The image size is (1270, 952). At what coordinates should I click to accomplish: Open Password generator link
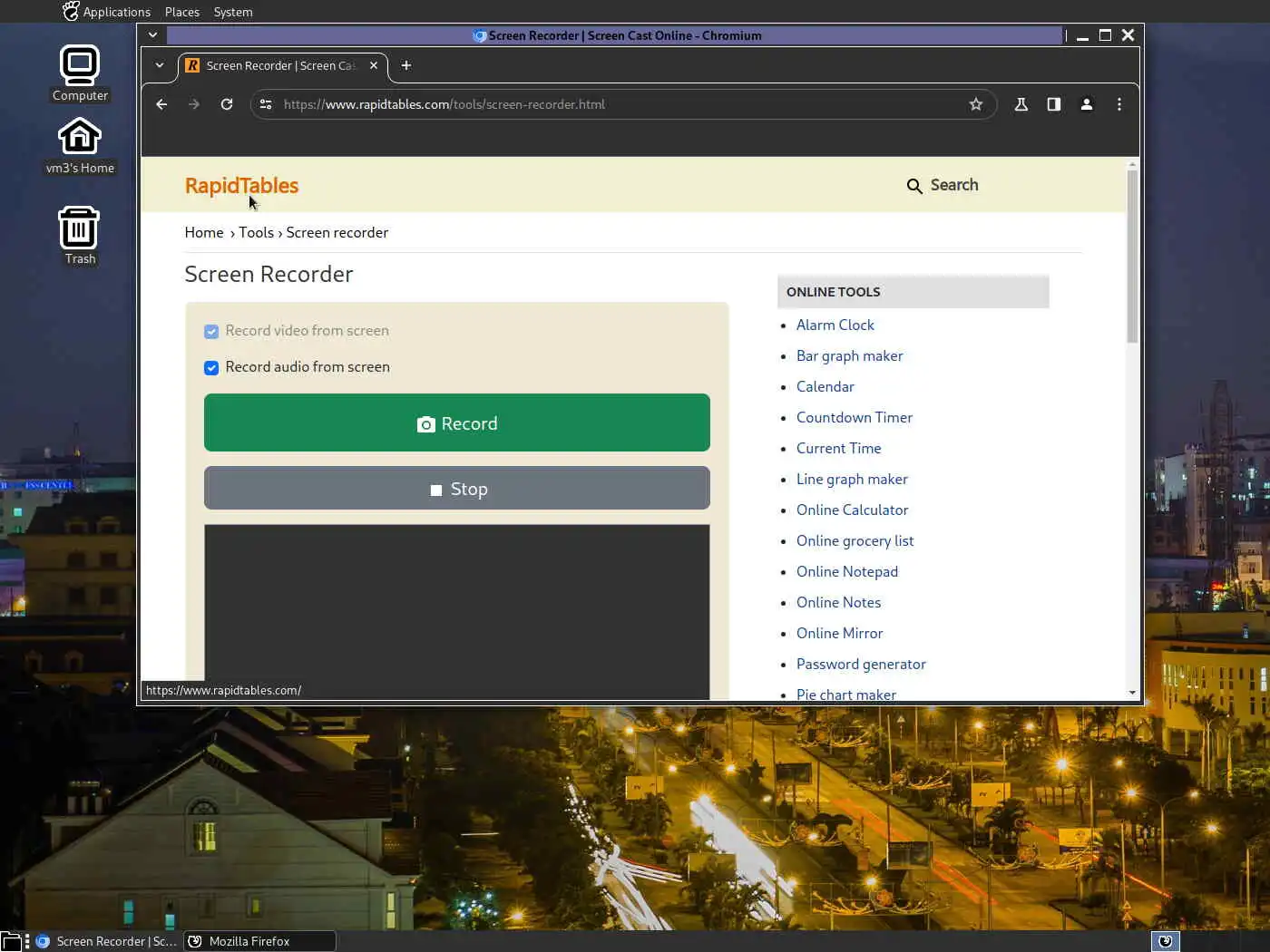[x=861, y=665]
